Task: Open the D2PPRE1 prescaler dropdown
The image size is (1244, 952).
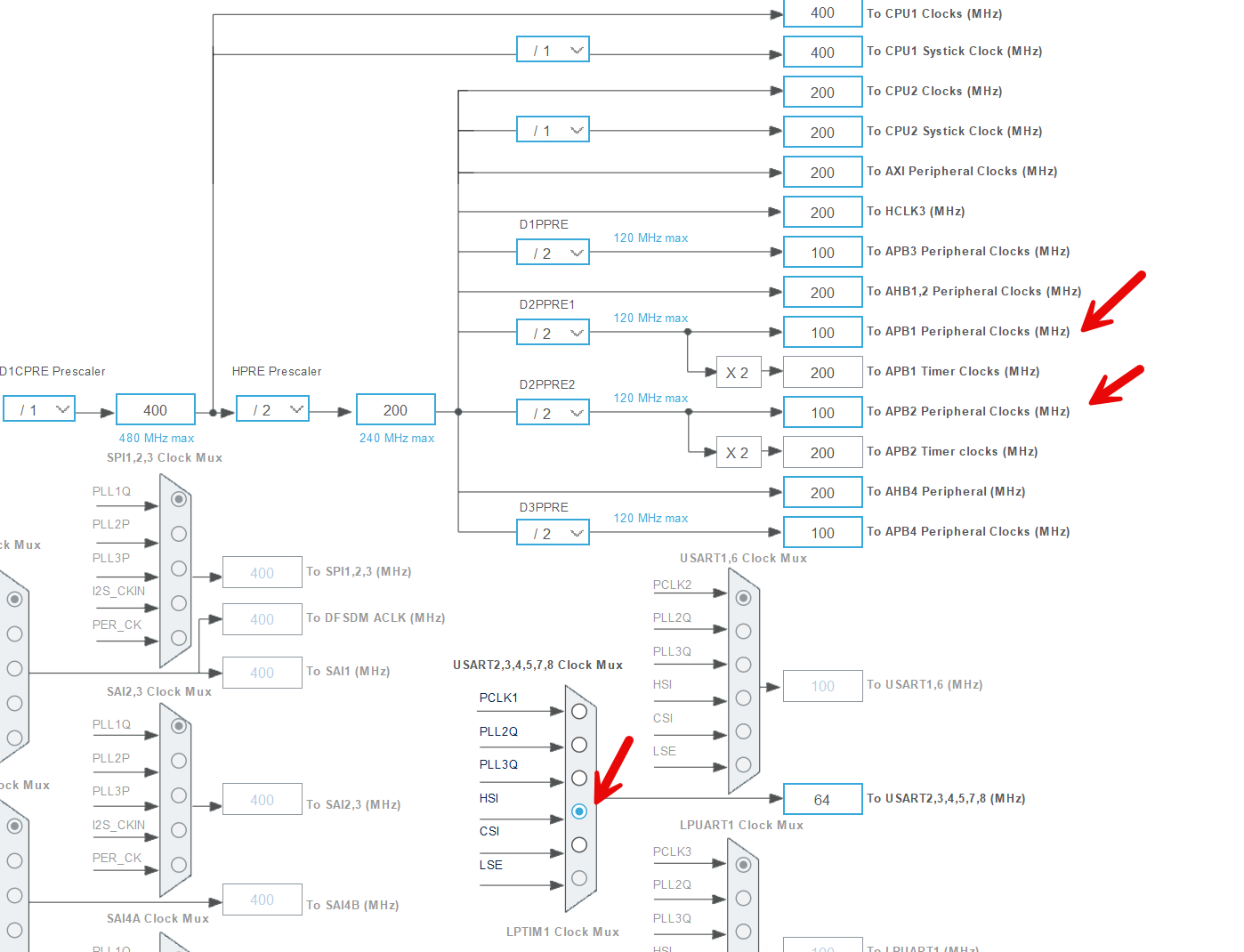Action: [553, 332]
